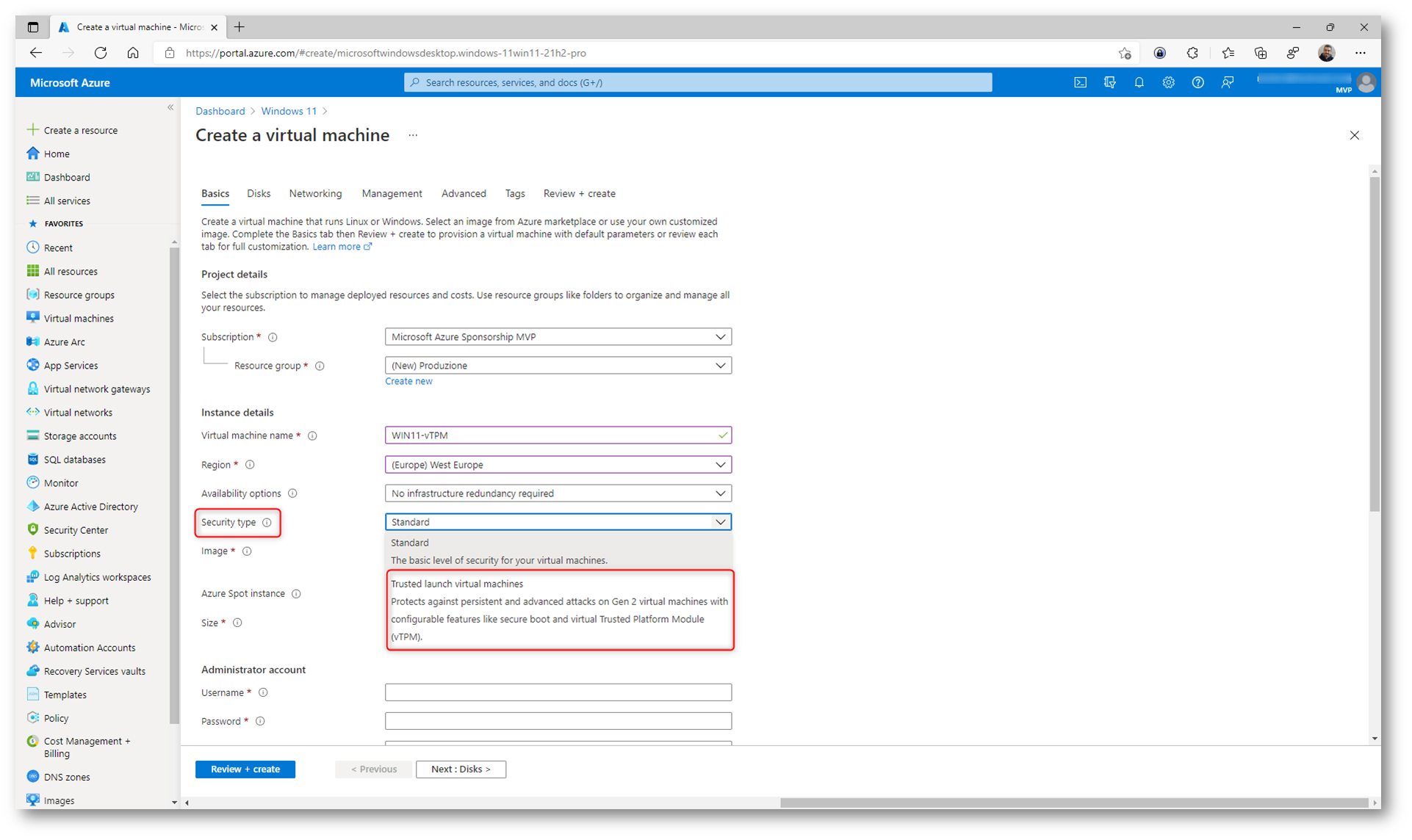Open the help question mark icon
The image size is (1412, 840).
point(1197,82)
